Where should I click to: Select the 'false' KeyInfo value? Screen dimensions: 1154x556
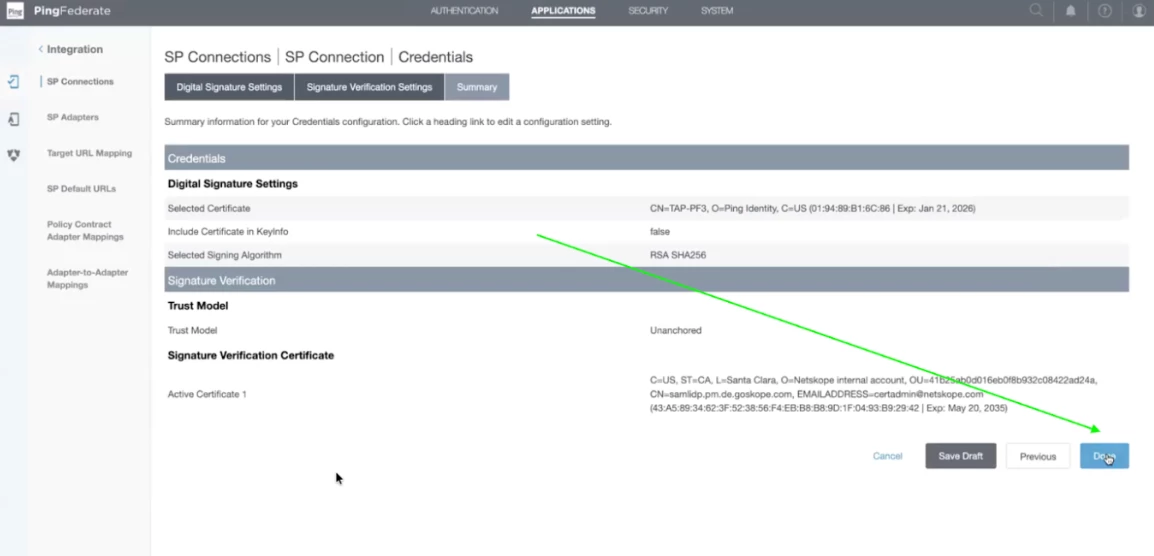point(660,231)
